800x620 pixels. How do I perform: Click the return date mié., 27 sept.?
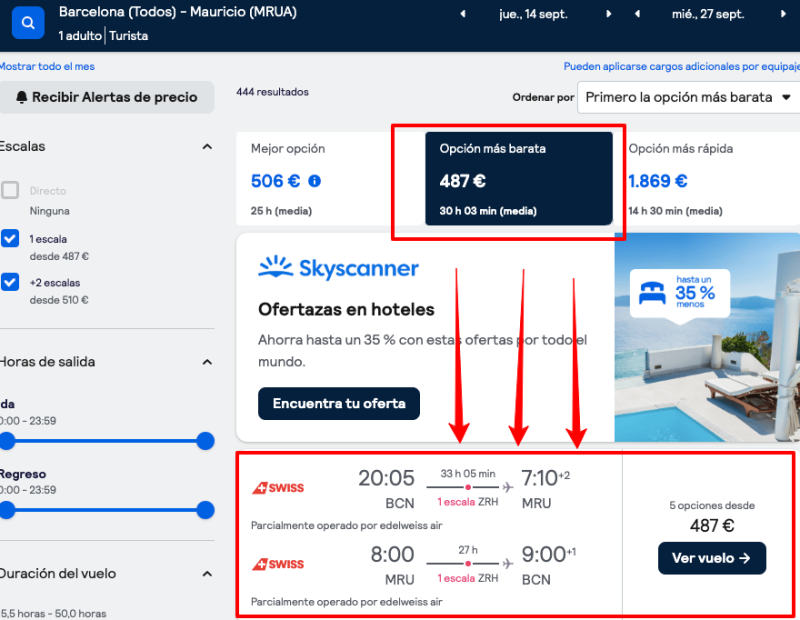[x=708, y=14]
